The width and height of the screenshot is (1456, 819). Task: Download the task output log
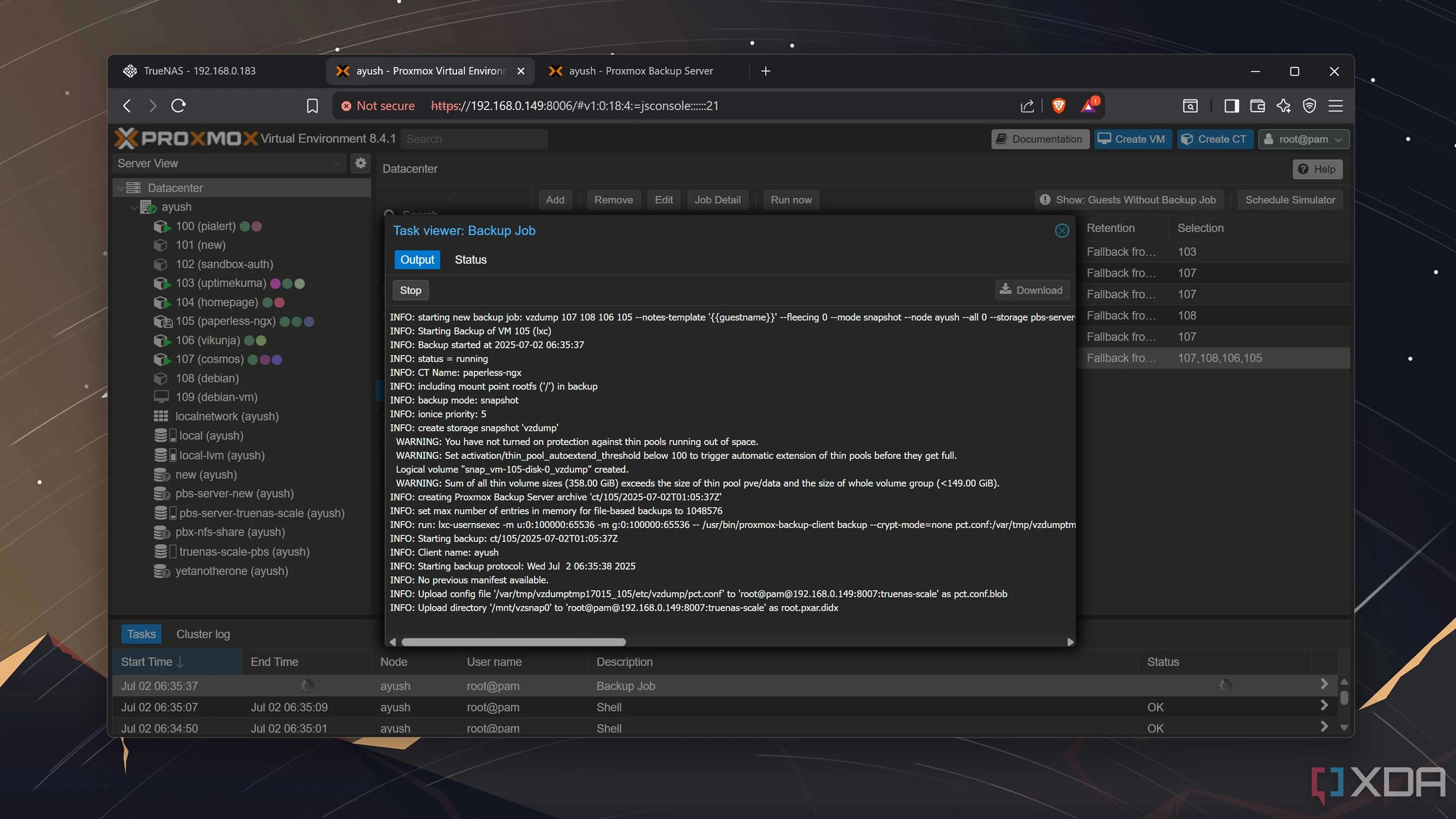(1032, 290)
